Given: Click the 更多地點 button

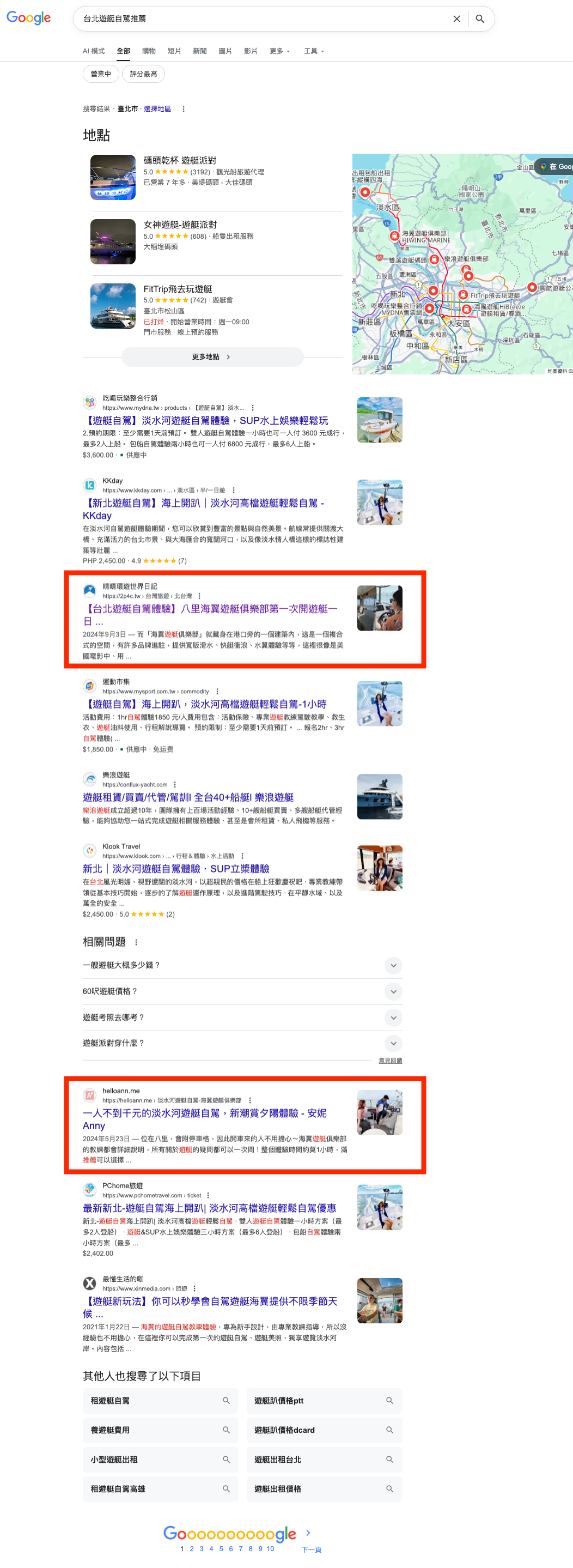Looking at the screenshot, I should tap(212, 356).
